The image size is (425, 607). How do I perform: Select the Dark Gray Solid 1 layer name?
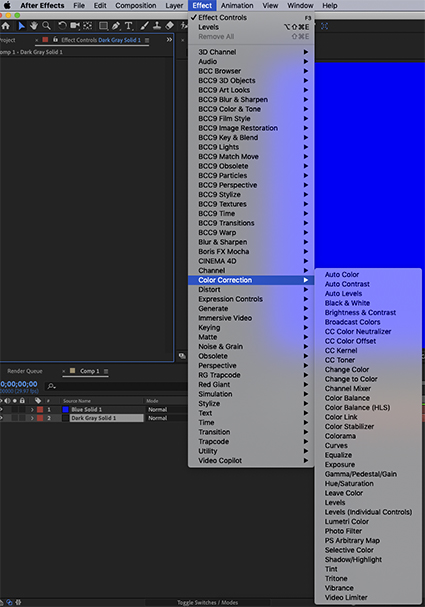(93, 418)
